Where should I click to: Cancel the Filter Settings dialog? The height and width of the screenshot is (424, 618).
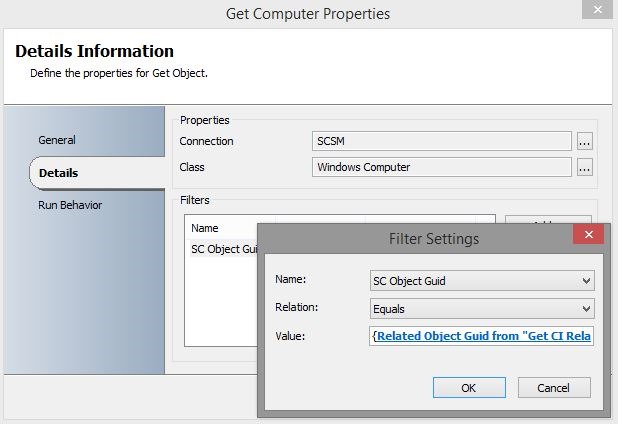coord(553,387)
